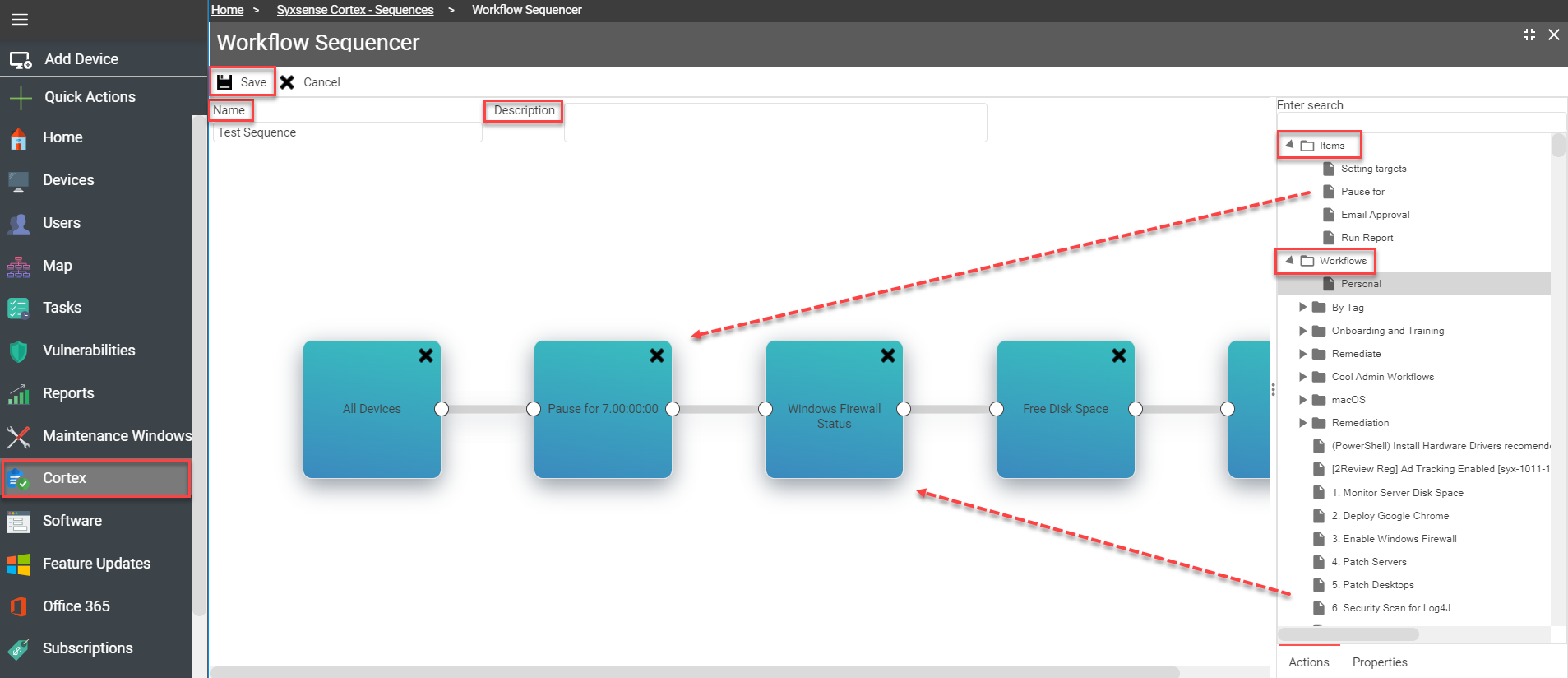Open Maintenance Windows section
The height and width of the screenshot is (678, 1568).
pyautogui.click(x=117, y=436)
